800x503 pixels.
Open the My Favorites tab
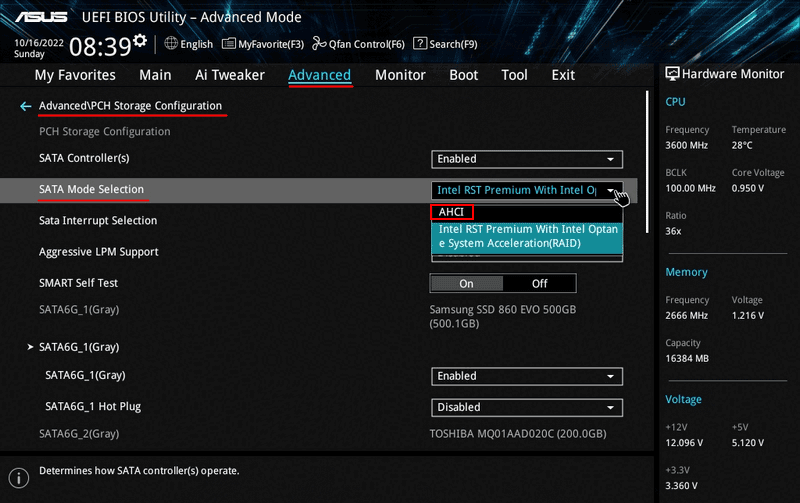[x=75, y=75]
